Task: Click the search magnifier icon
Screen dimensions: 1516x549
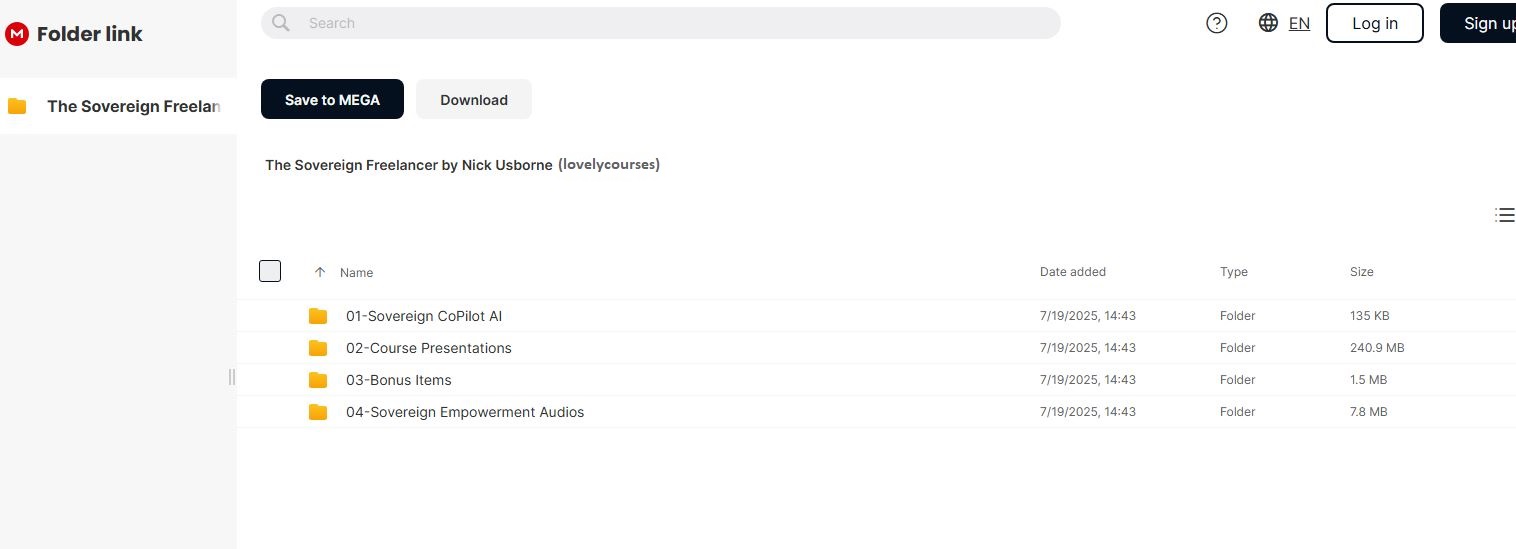Action: (x=281, y=23)
